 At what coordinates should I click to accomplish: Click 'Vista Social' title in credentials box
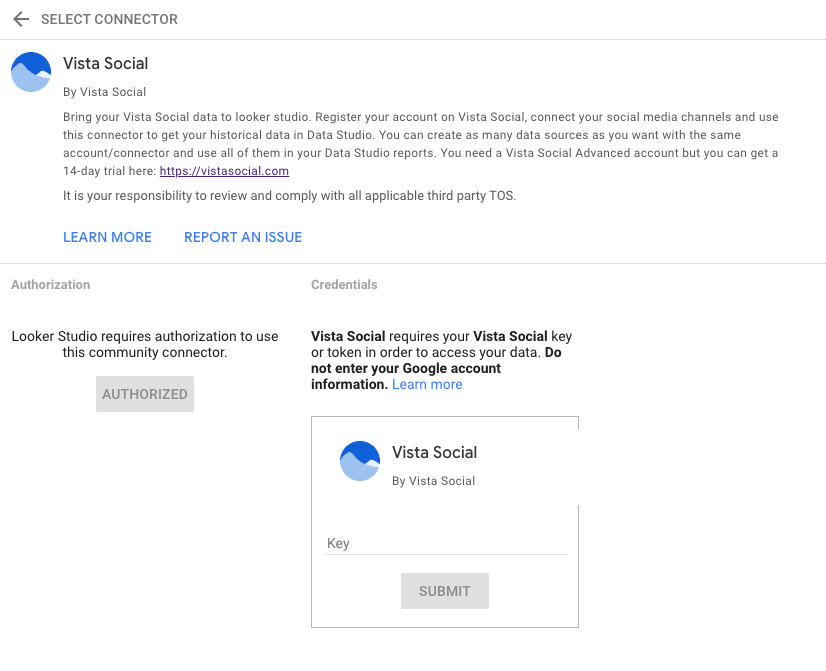click(435, 452)
